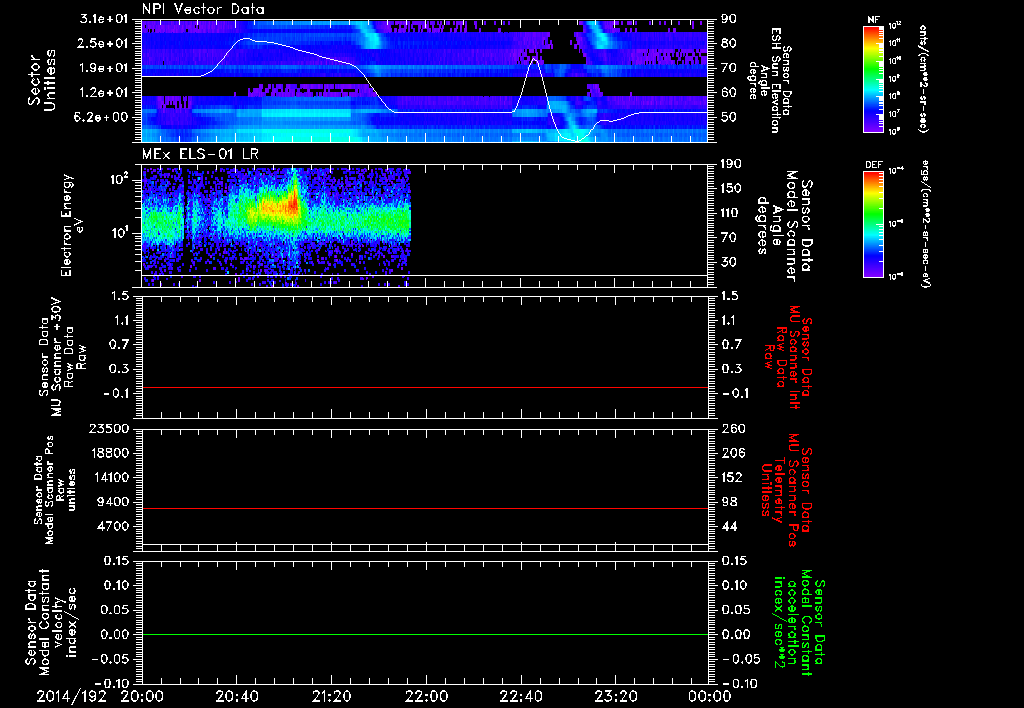Click the 30 scanner angle tick

[729, 263]
